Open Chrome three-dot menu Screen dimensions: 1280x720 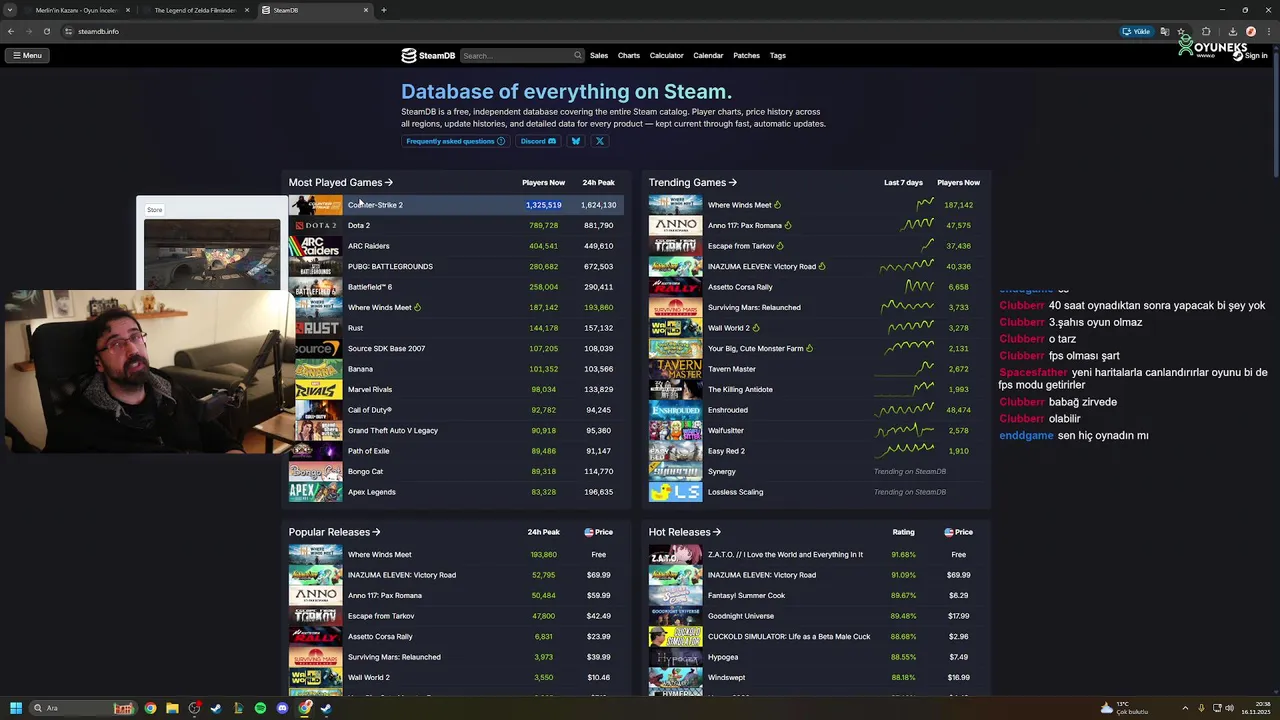(x=1268, y=31)
